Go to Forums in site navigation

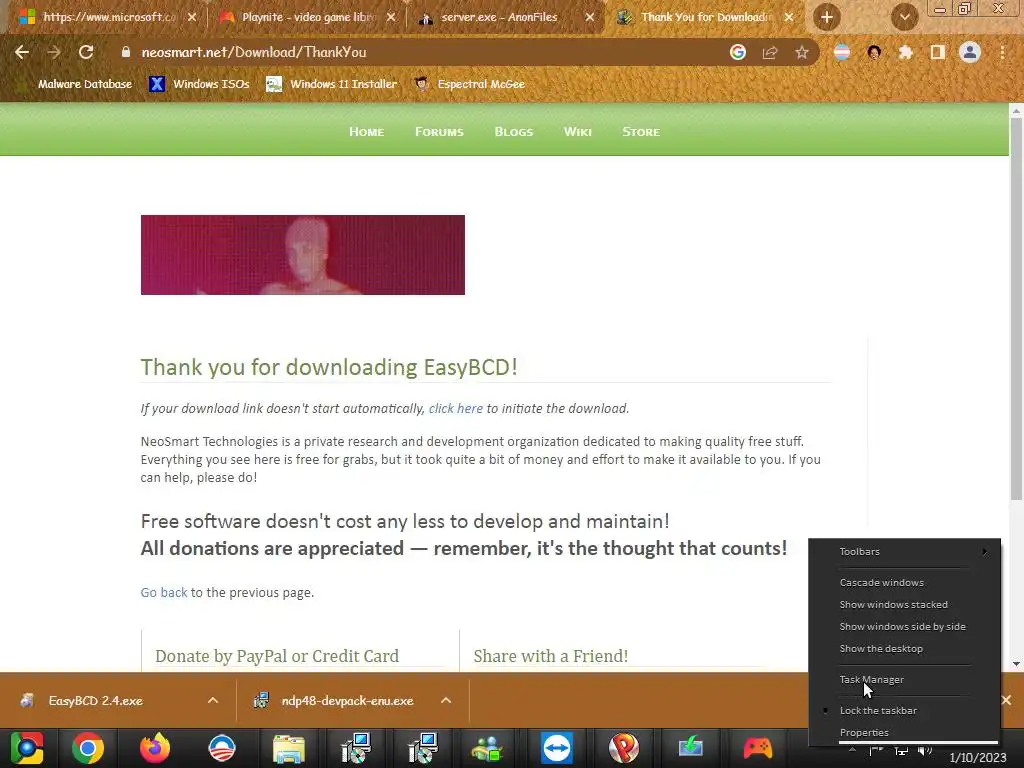pyautogui.click(x=439, y=131)
